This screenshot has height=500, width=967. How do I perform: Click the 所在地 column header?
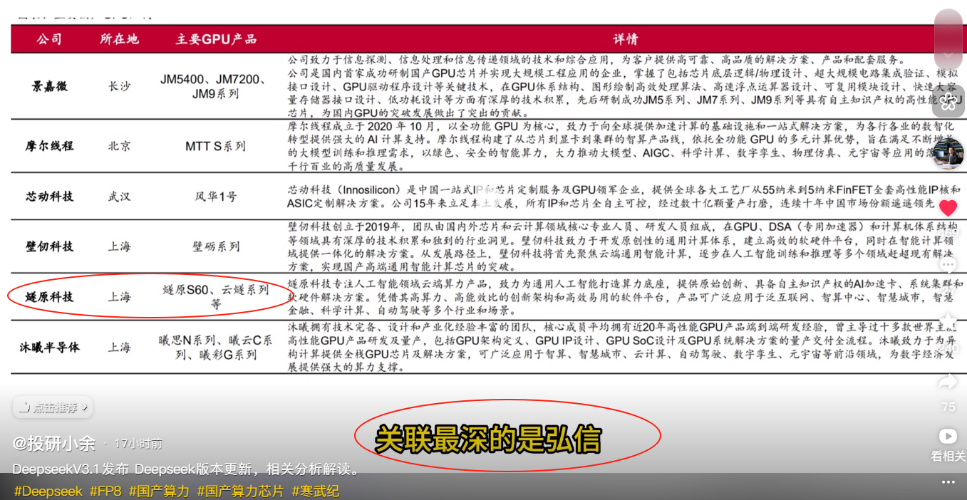coord(120,39)
